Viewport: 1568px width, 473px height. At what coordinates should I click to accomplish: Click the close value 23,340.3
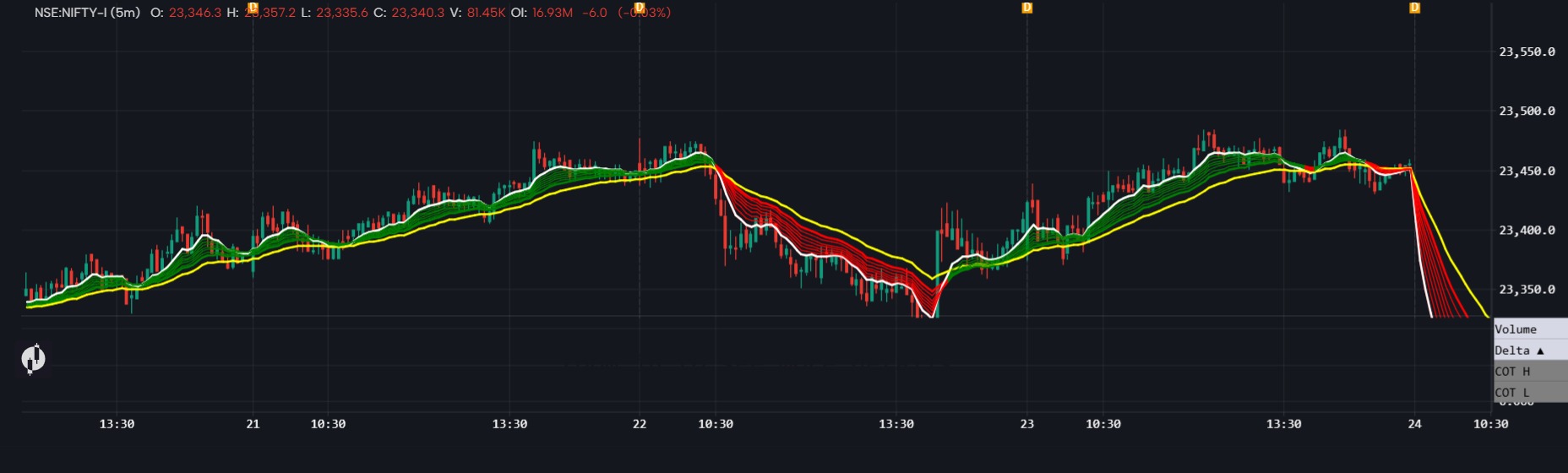point(417,13)
